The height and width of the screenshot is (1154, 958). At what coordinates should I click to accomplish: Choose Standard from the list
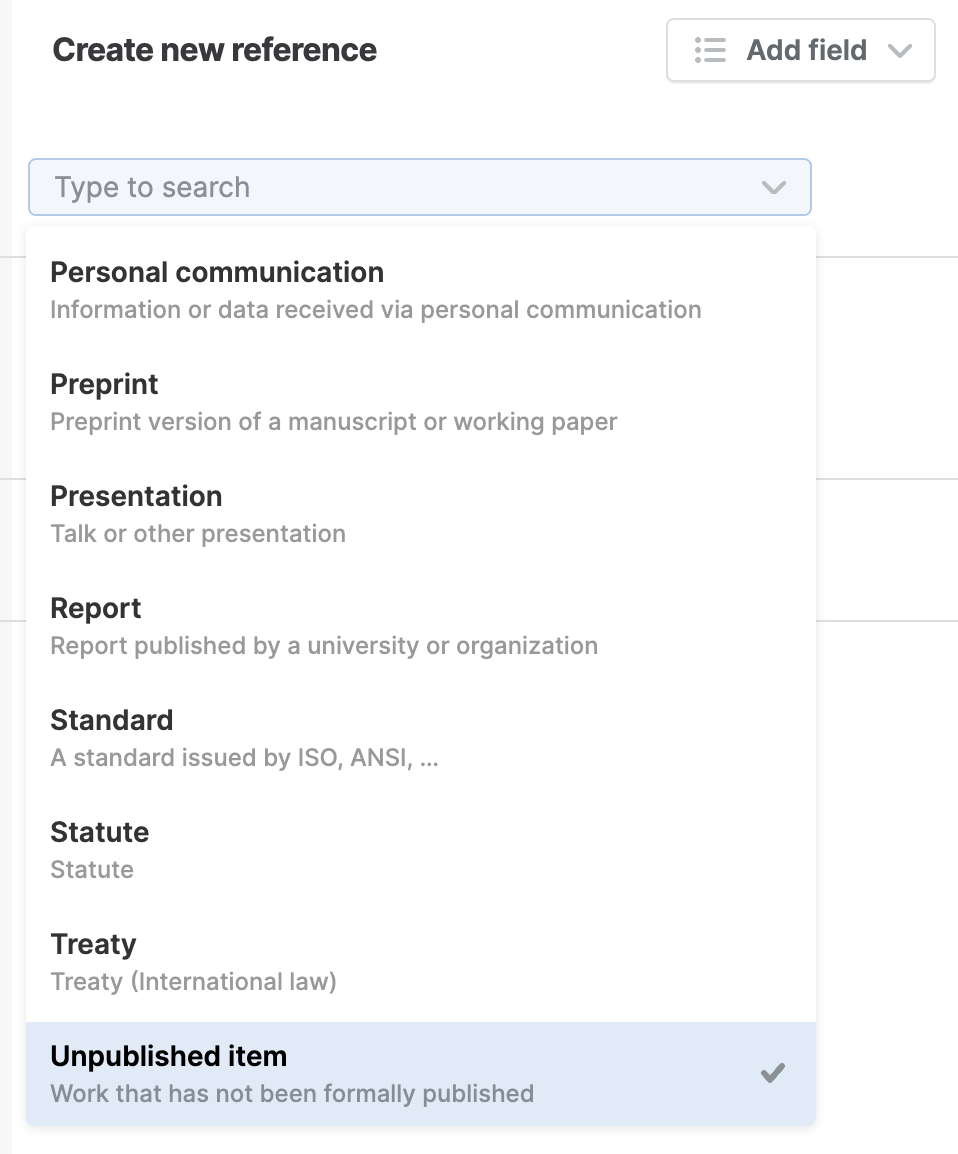tap(112, 720)
